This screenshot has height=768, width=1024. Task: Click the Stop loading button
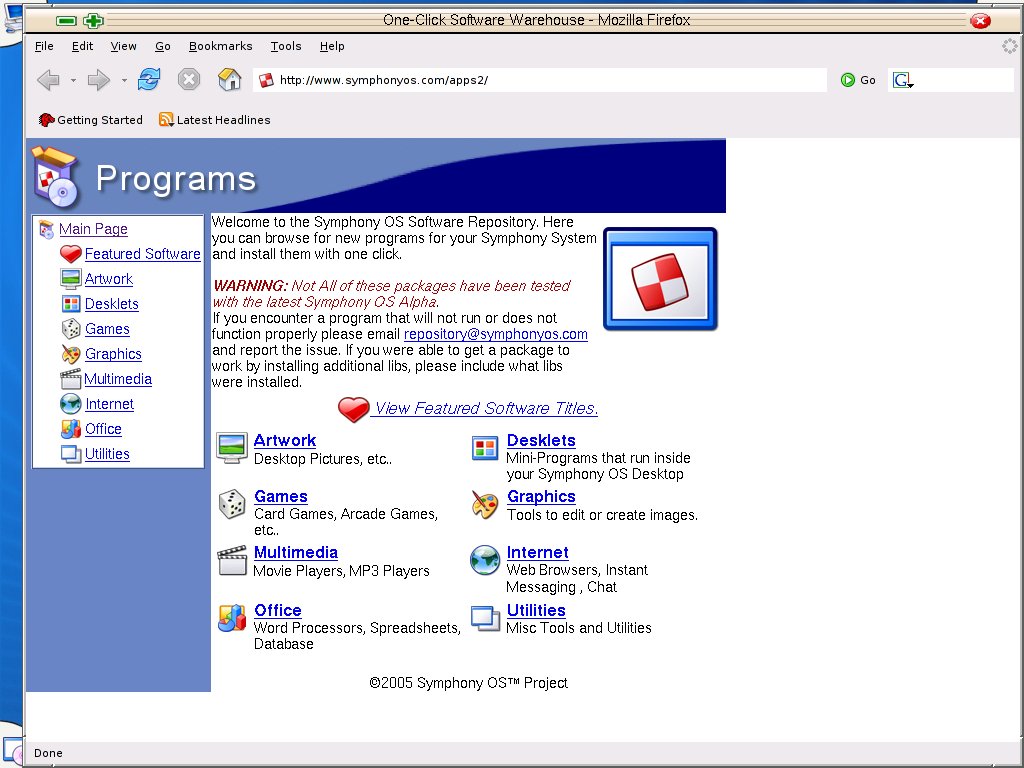tap(189, 80)
